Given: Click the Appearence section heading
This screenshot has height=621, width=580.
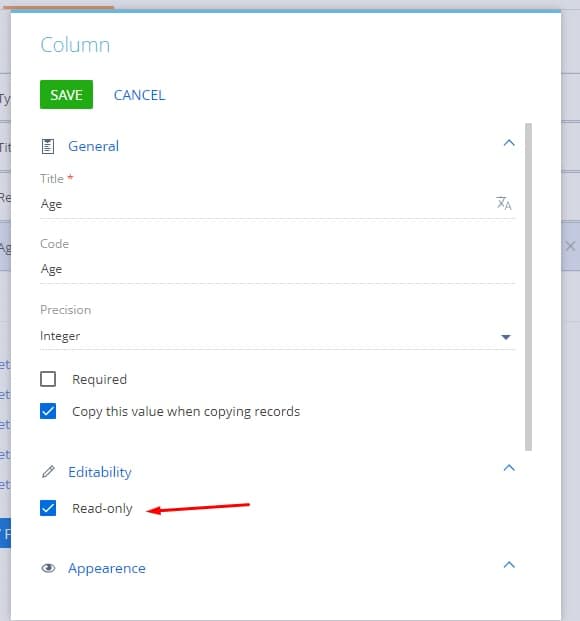Looking at the screenshot, I should coord(107,568).
